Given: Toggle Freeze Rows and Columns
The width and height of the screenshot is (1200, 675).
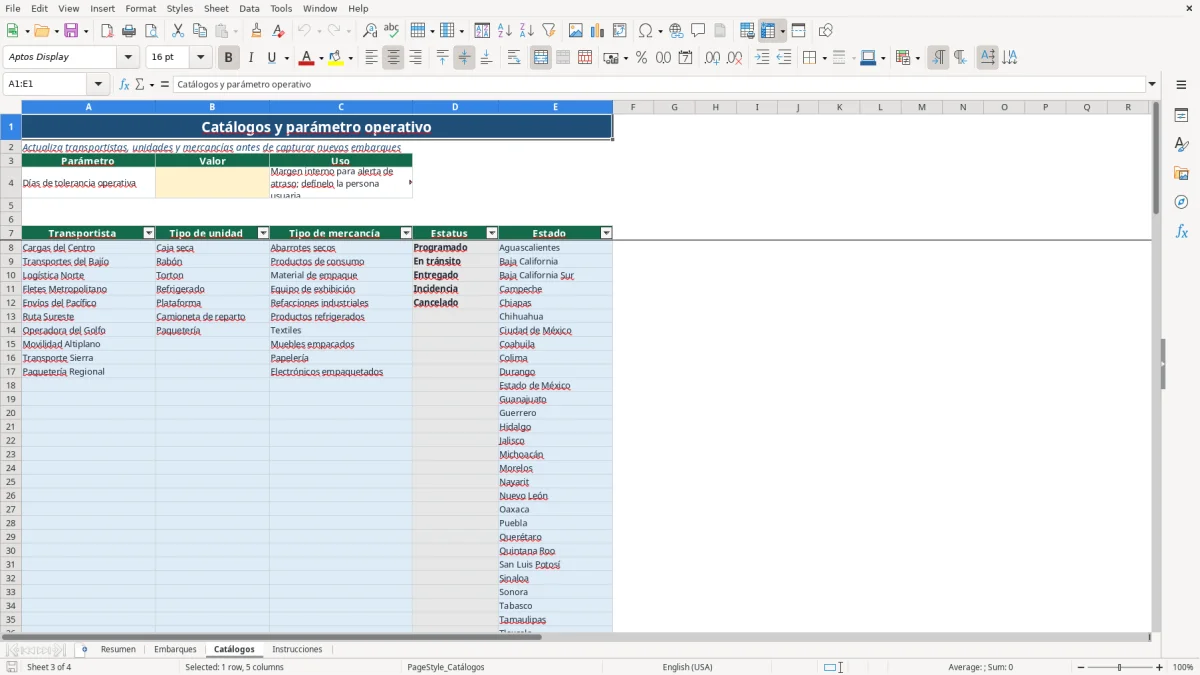Looking at the screenshot, I should click(768, 31).
